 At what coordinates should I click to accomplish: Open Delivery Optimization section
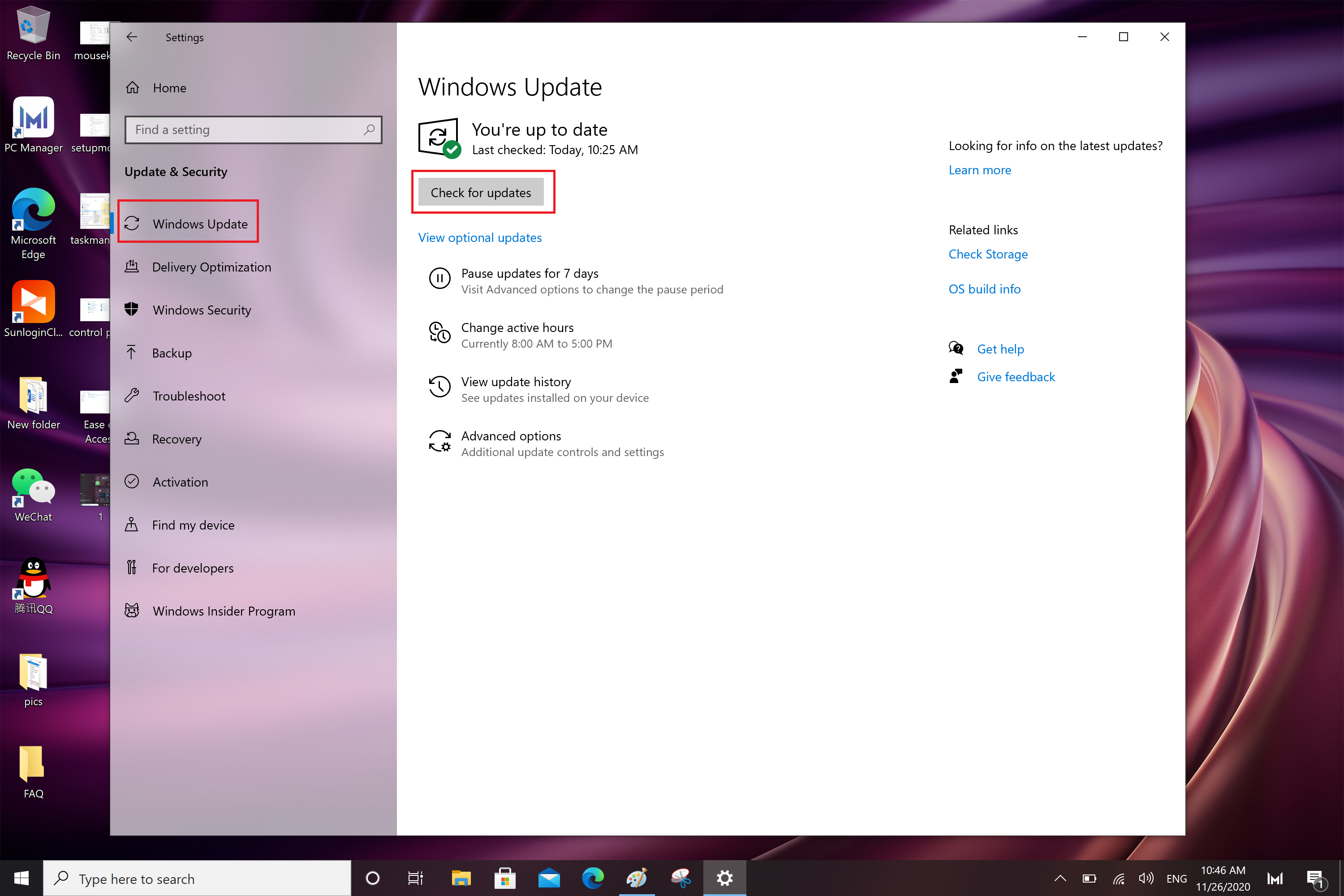[x=211, y=267]
